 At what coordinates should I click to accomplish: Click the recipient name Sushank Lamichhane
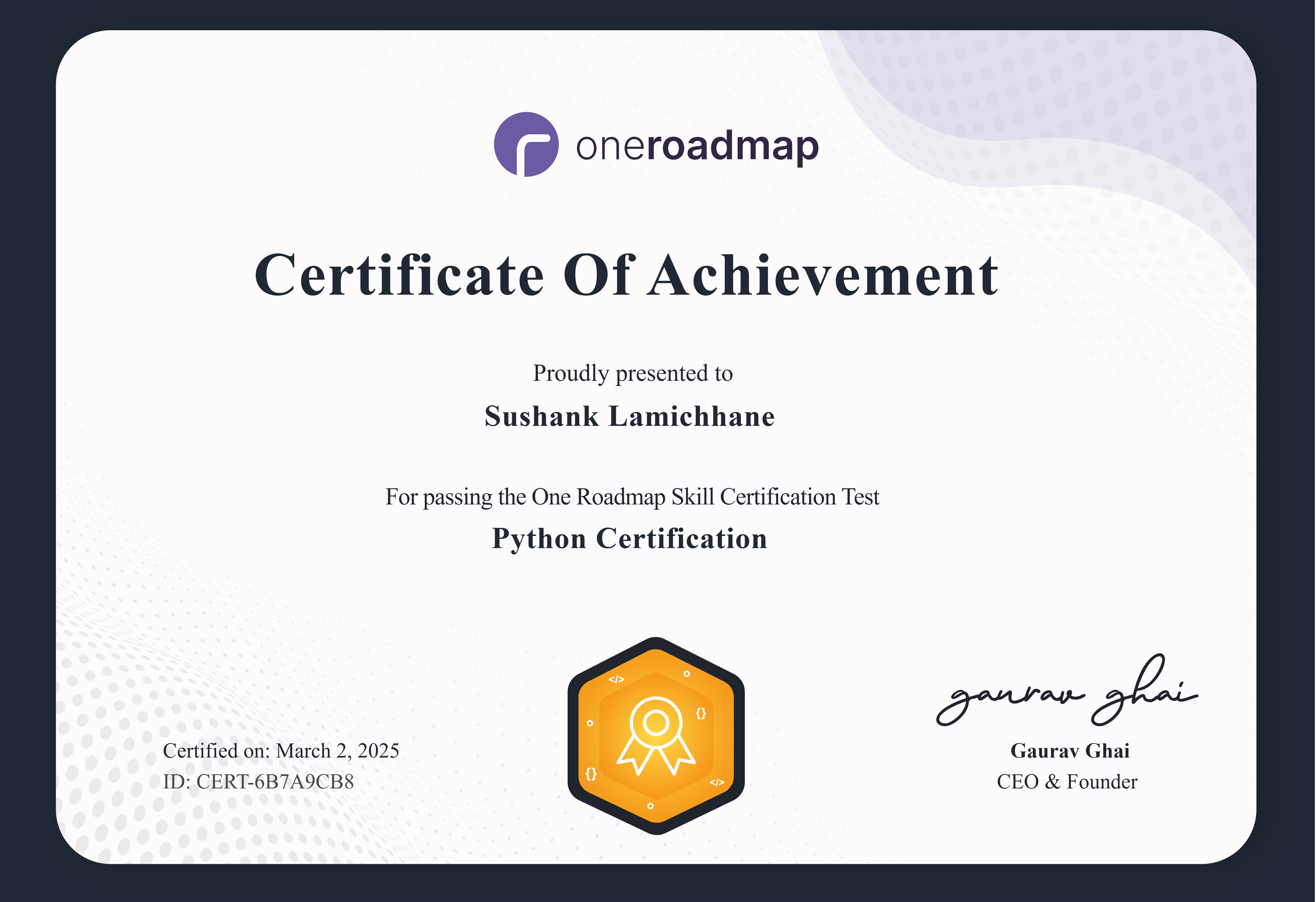tap(630, 417)
